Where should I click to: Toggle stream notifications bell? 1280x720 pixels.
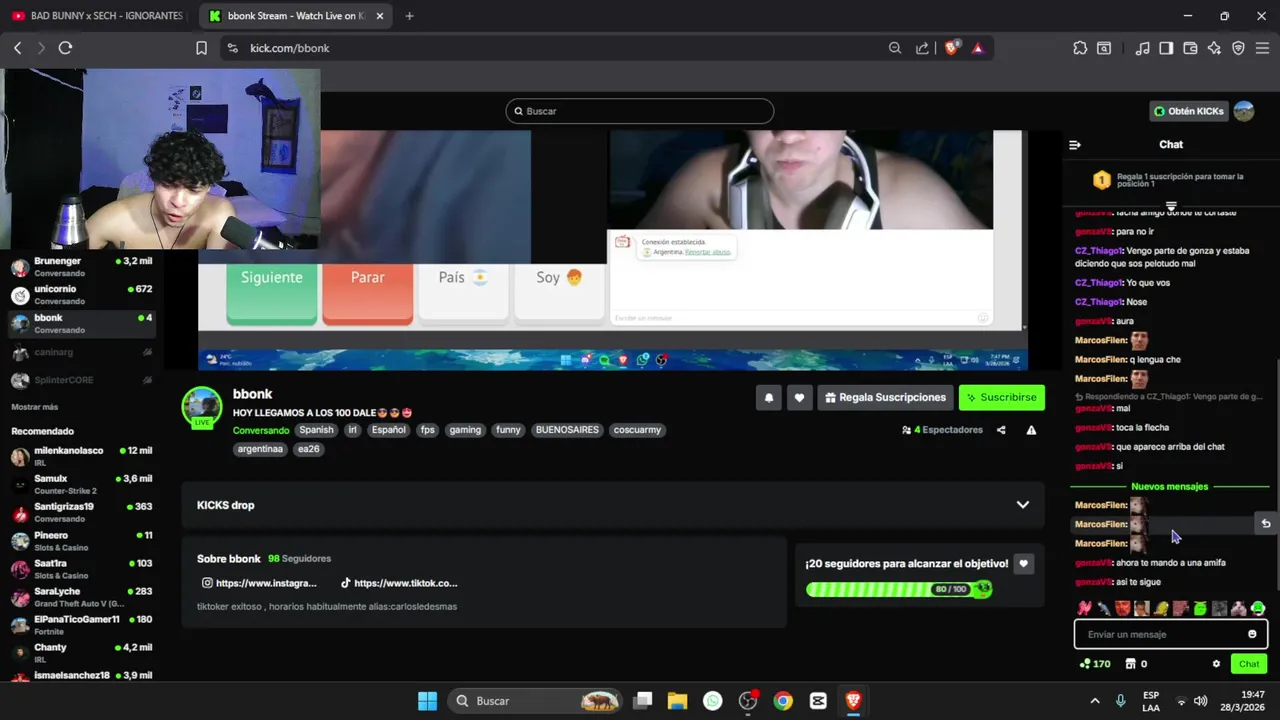pos(769,398)
